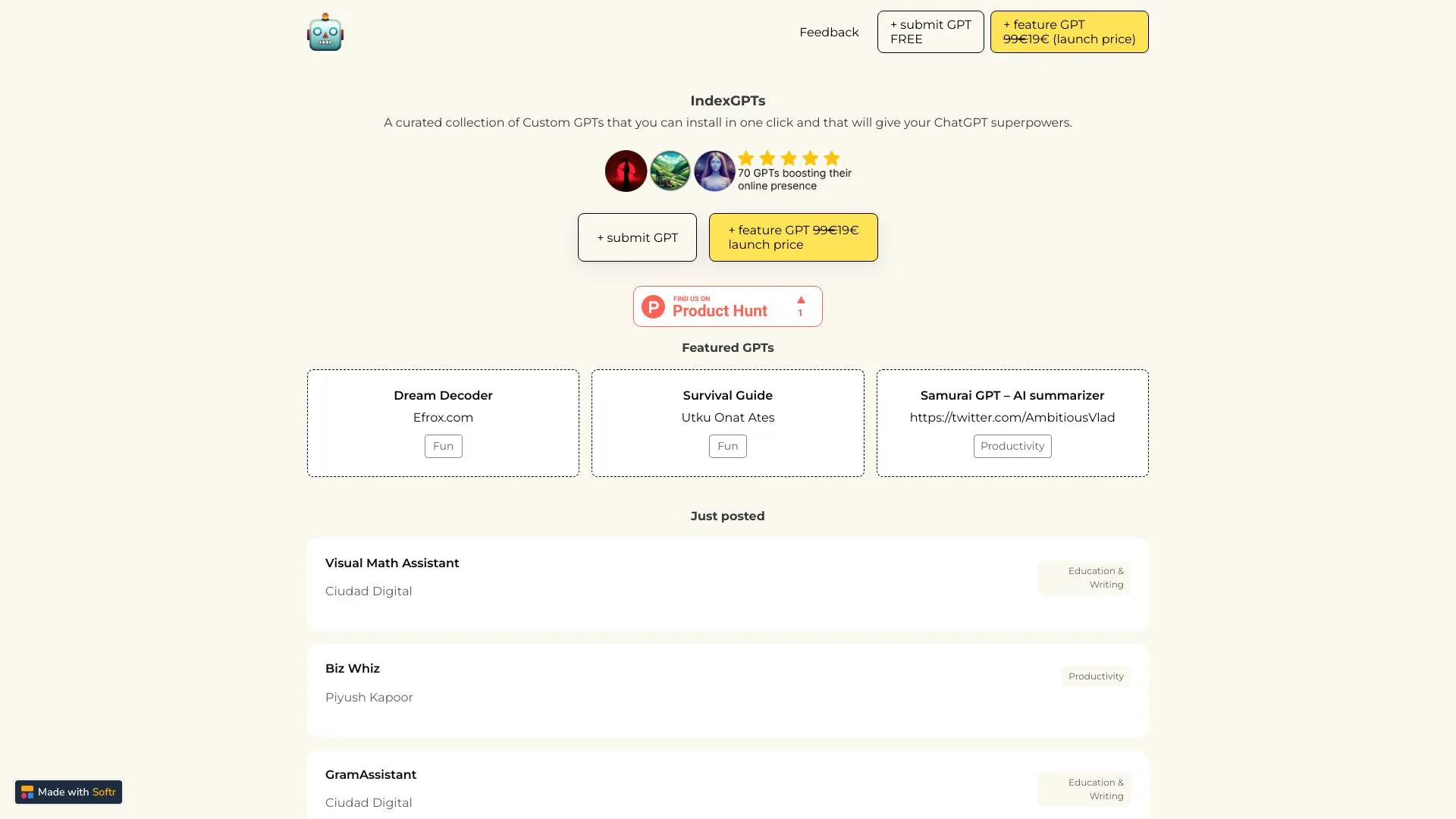Screen dimensions: 1456x819
Task: Click the Product Hunt badge
Action: point(727,306)
